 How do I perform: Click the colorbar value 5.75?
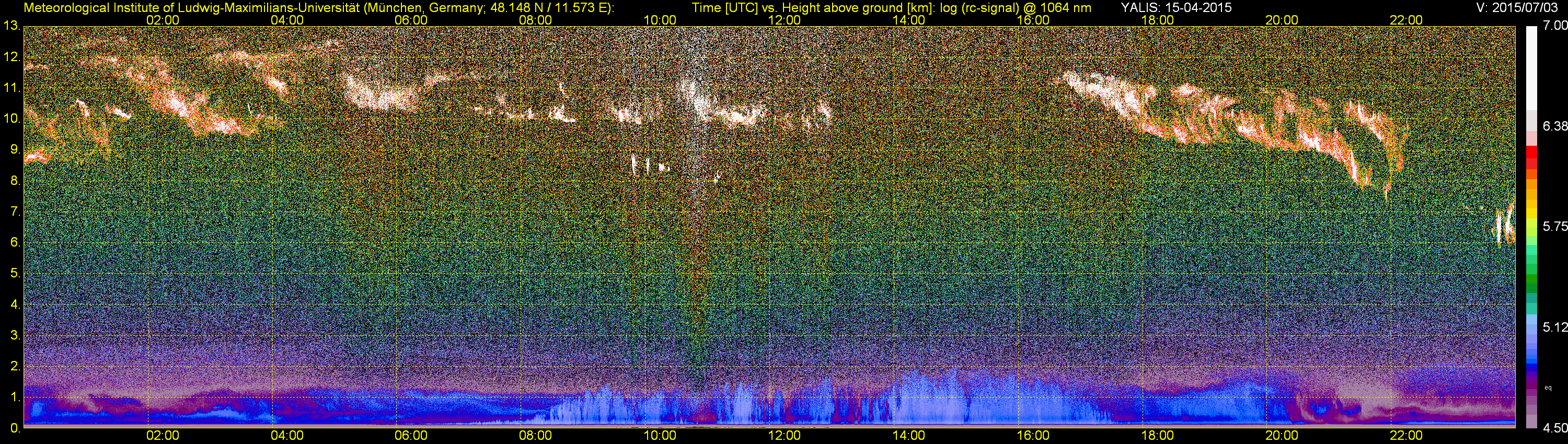[x=1555, y=226]
